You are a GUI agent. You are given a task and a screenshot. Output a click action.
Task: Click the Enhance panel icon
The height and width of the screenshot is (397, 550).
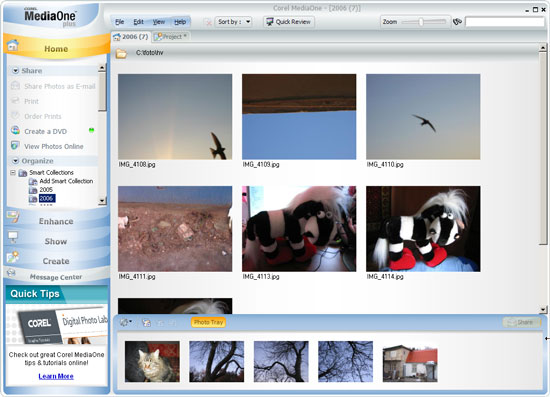13,217
